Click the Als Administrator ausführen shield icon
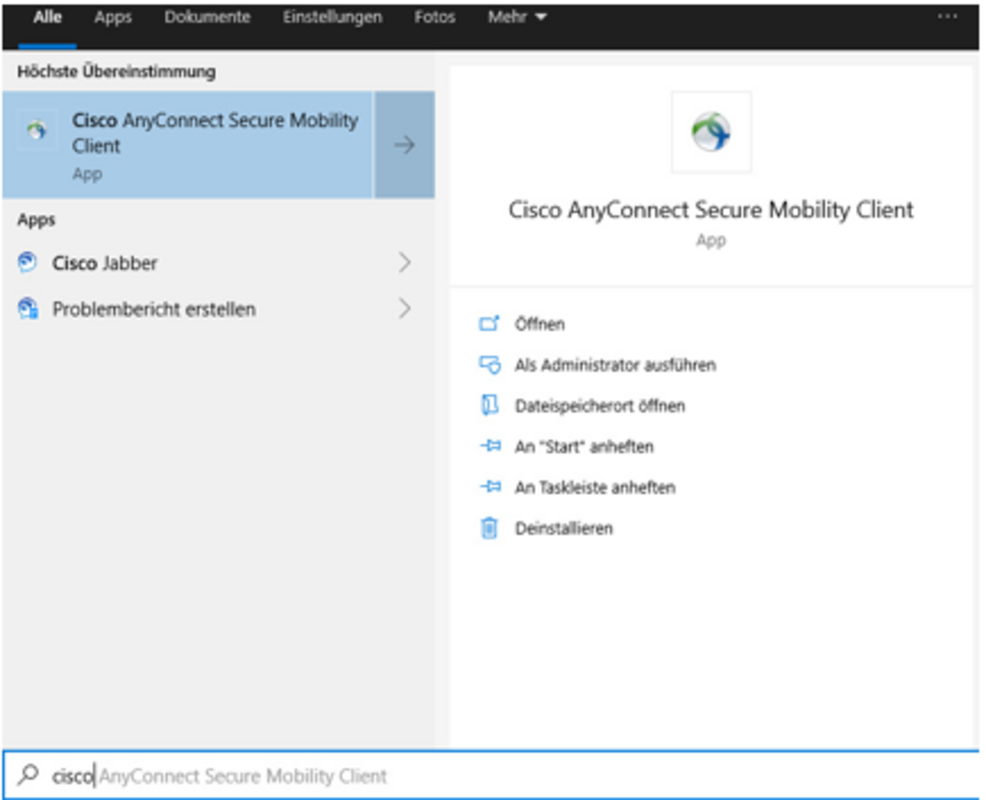 click(489, 365)
